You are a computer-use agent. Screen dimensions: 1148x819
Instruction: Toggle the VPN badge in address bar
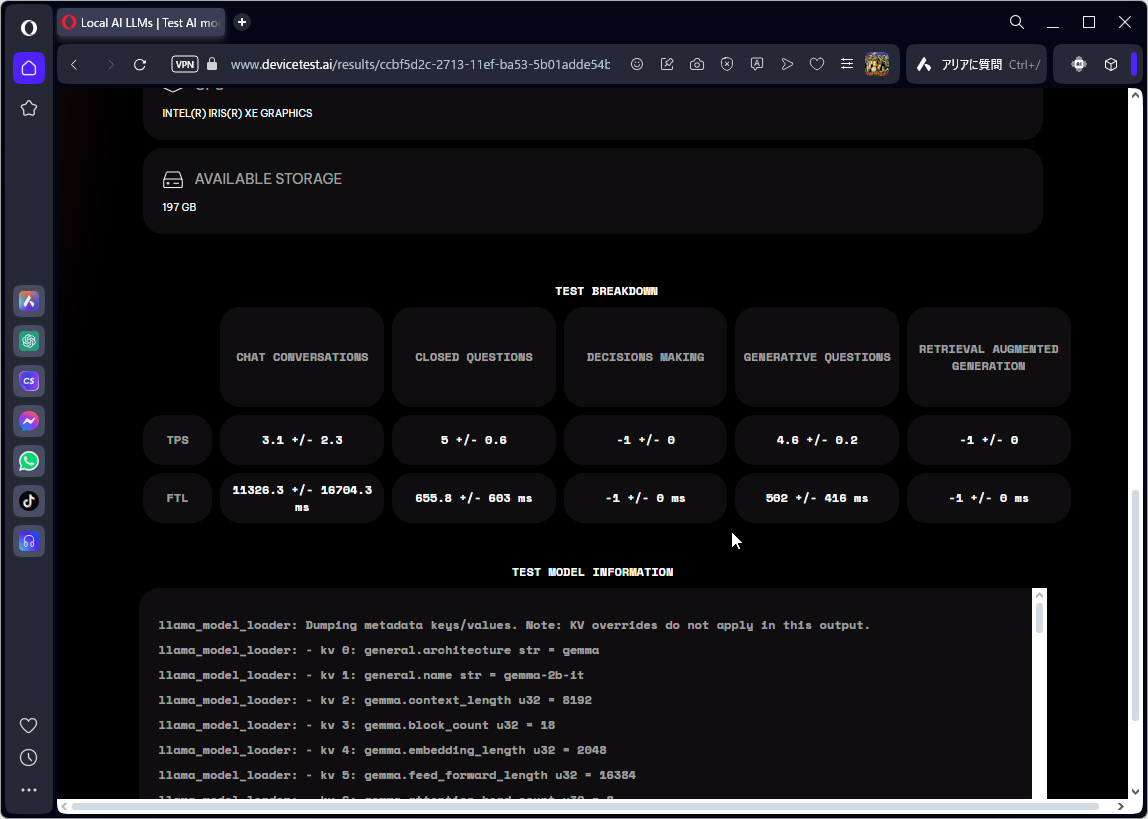click(x=184, y=63)
